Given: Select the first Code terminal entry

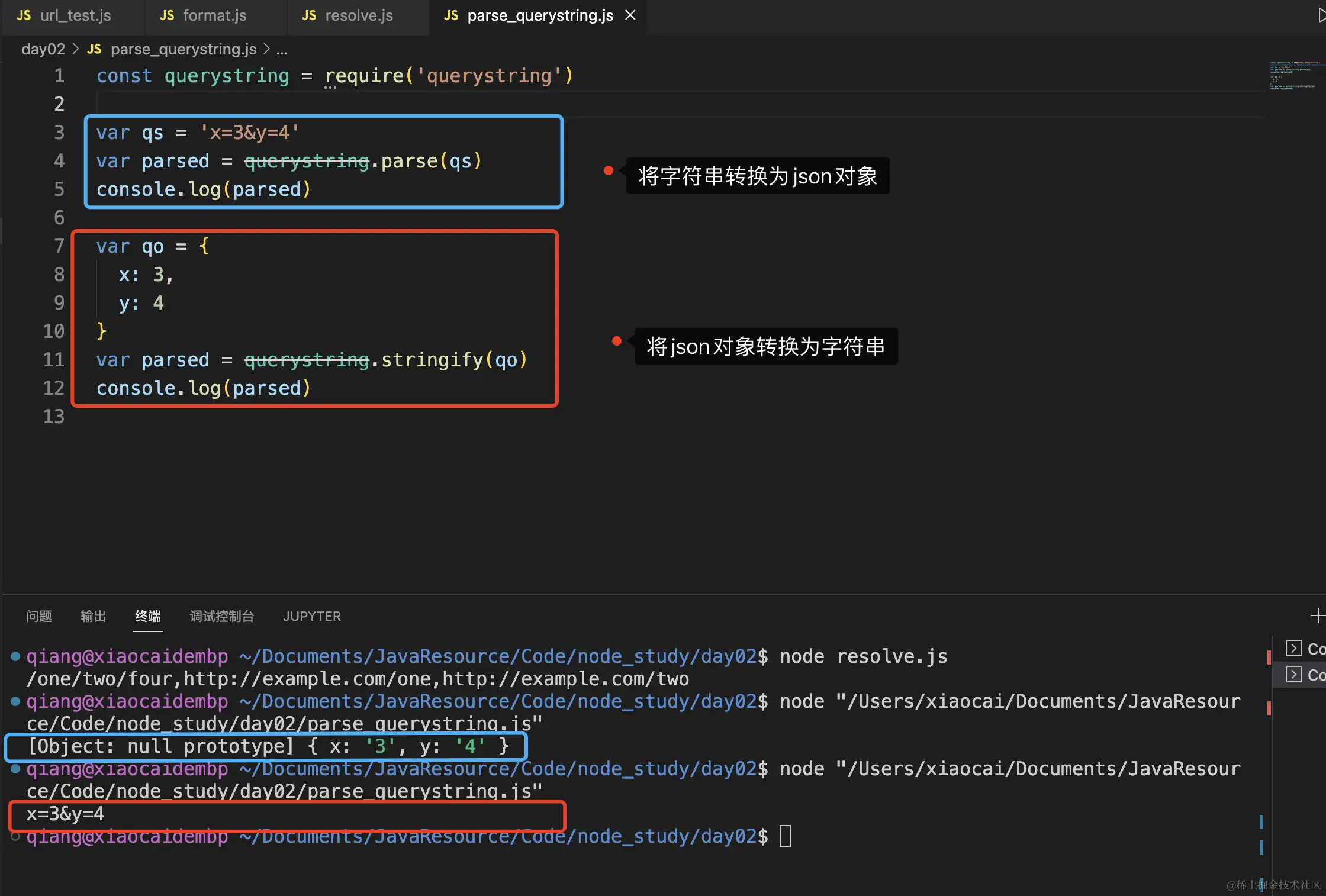Looking at the screenshot, I should pos(1305,649).
